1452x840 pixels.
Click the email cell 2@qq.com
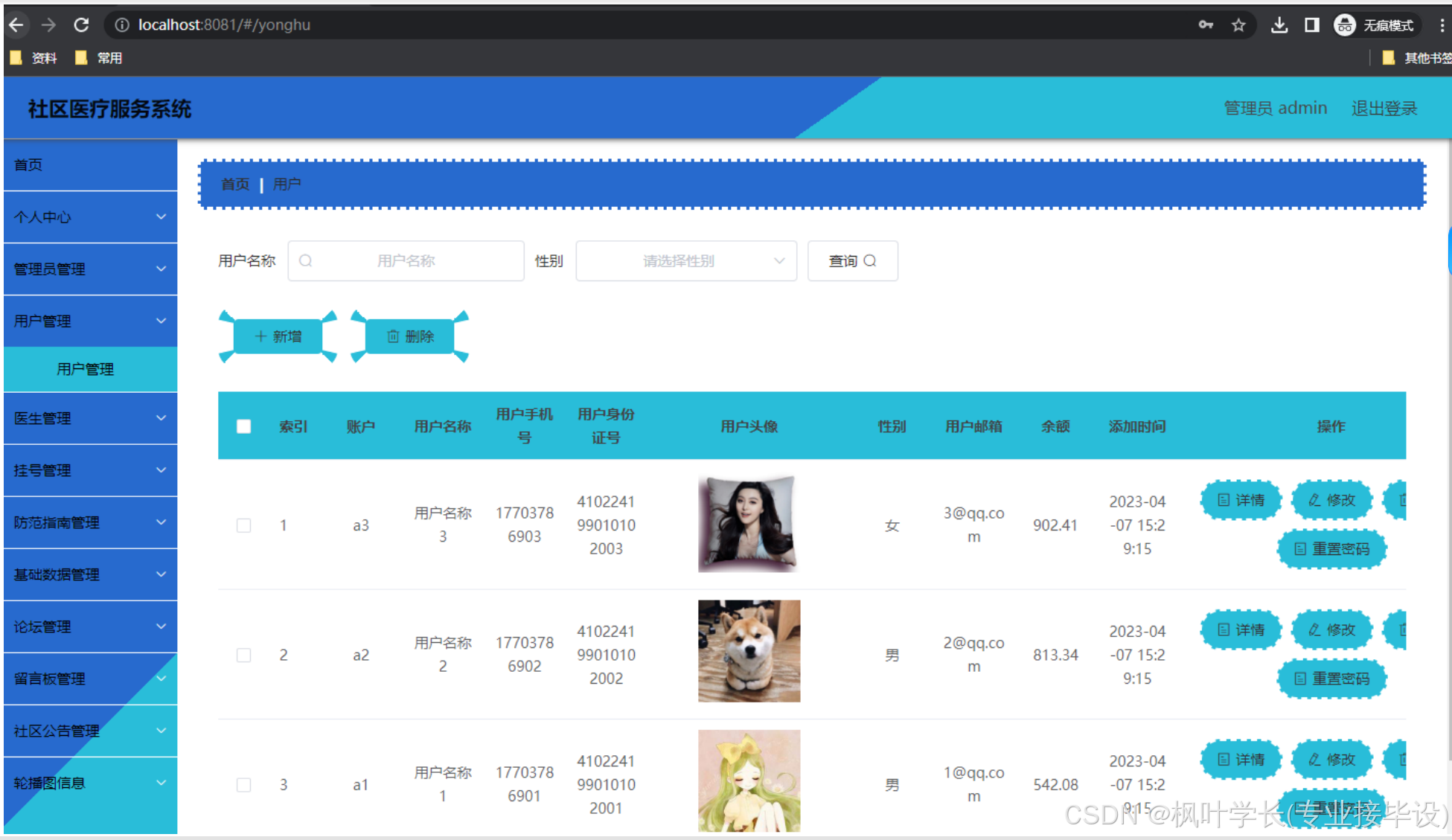pos(973,655)
